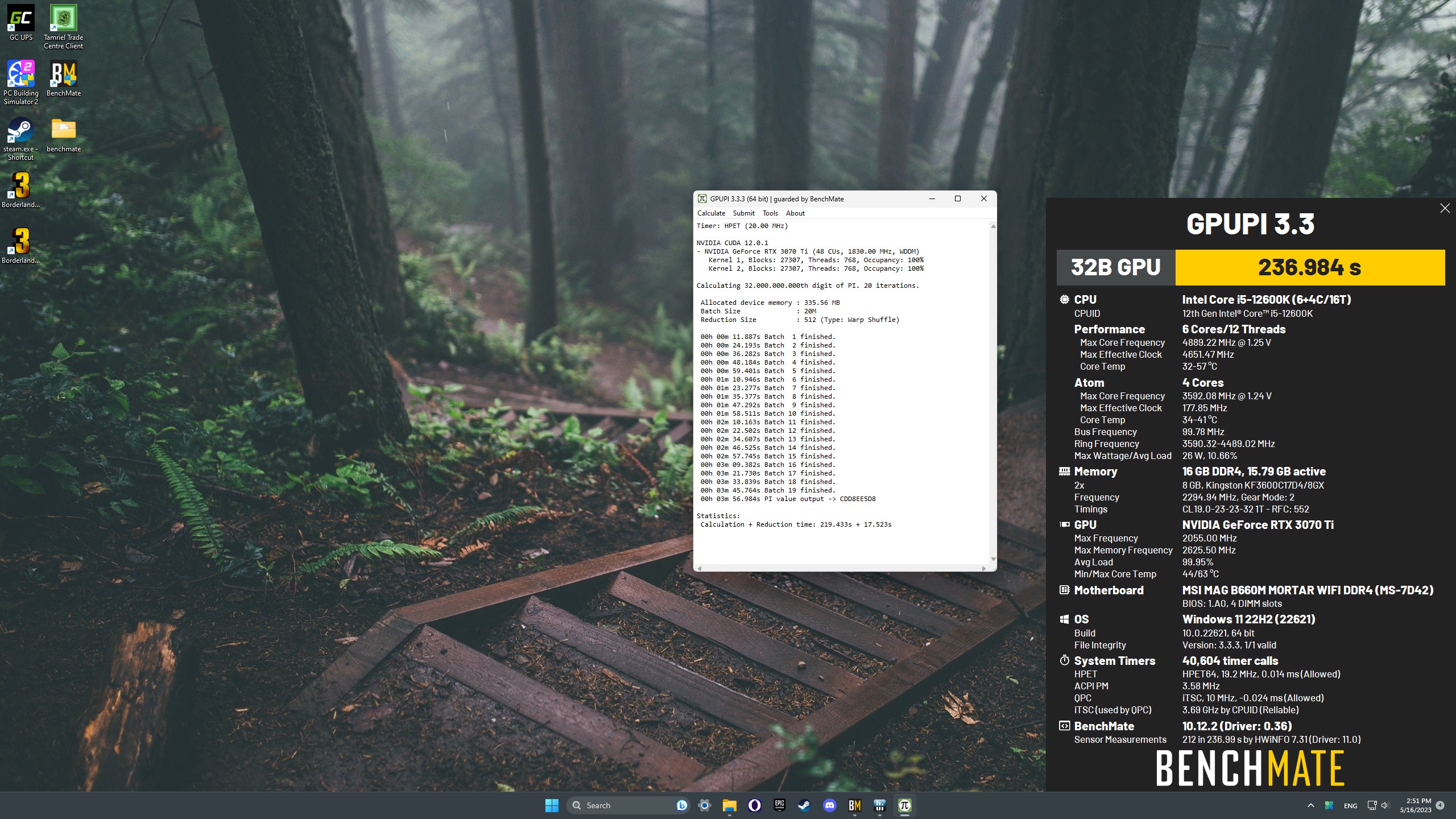The height and width of the screenshot is (819, 1456).
Task: Click the Windows 11 22H2 (22621) text
Action: click(1249, 619)
